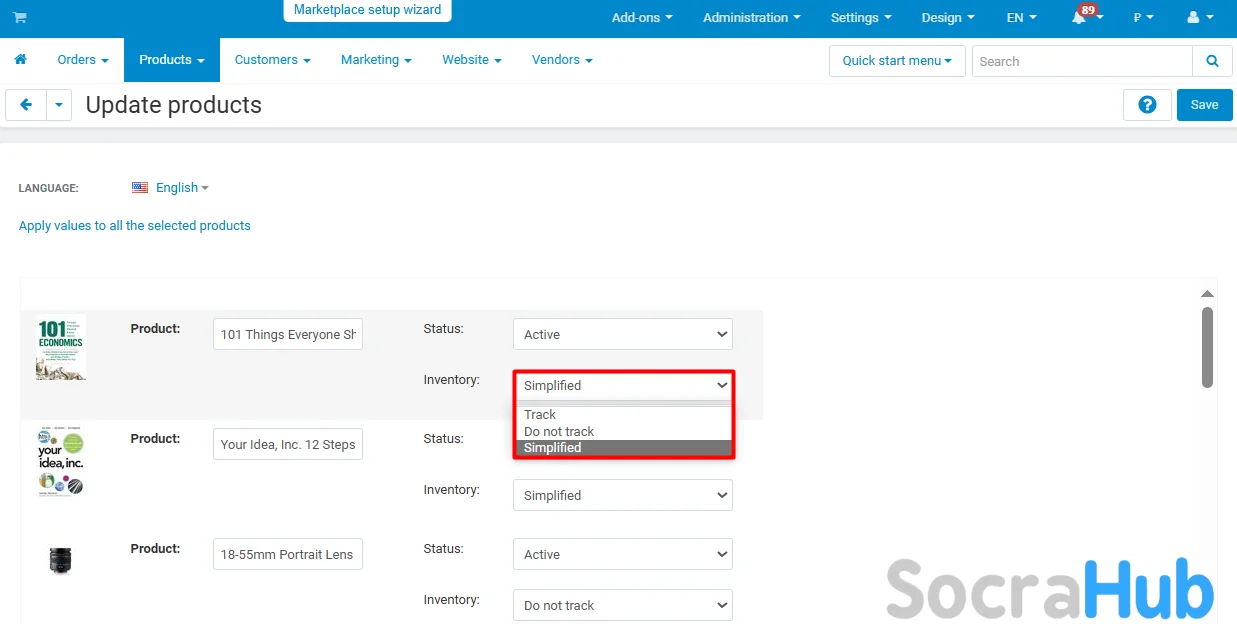Open the notifications bell
1237x624 pixels.
[1079, 18]
